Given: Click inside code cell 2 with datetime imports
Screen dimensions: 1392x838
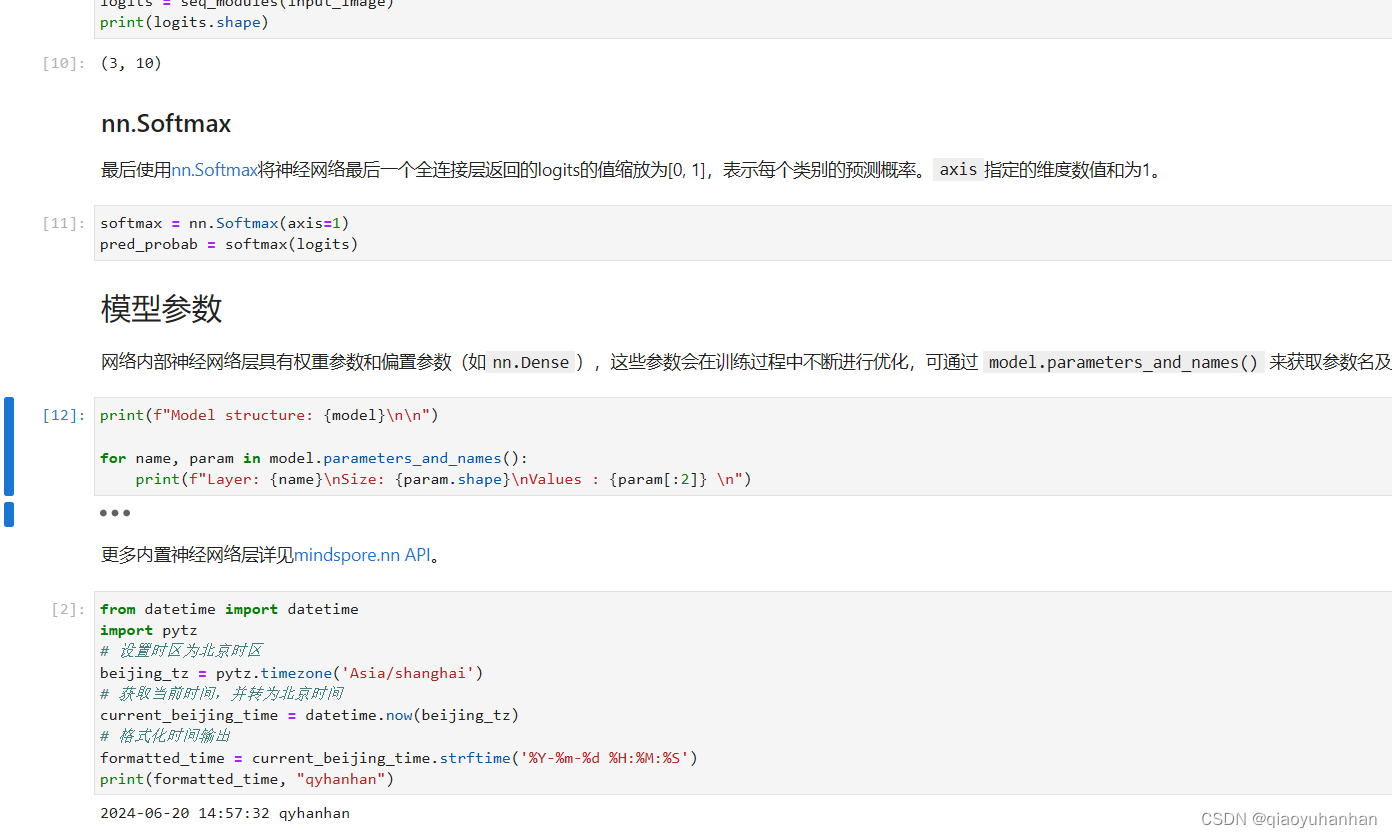Looking at the screenshot, I should click(743, 693).
